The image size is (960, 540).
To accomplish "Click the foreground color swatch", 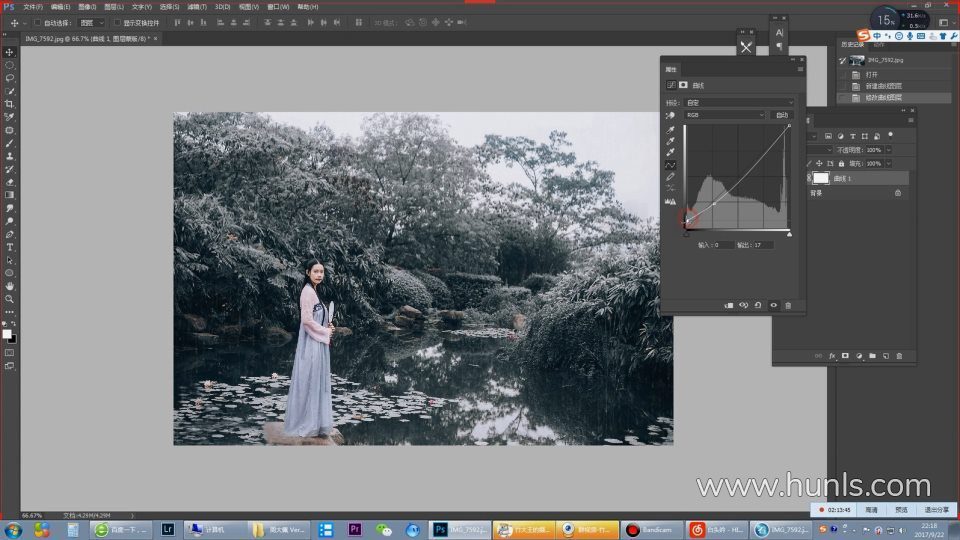I will (7, 334).
